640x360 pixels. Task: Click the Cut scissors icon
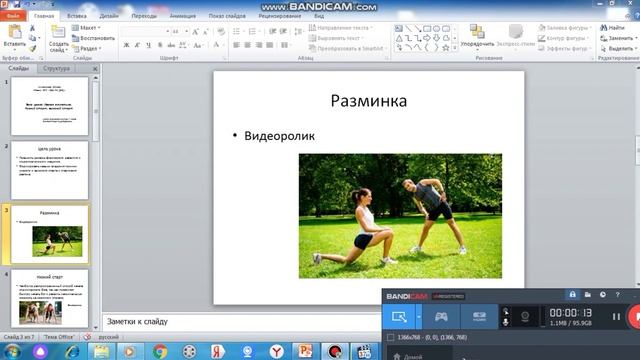point(32,28)
